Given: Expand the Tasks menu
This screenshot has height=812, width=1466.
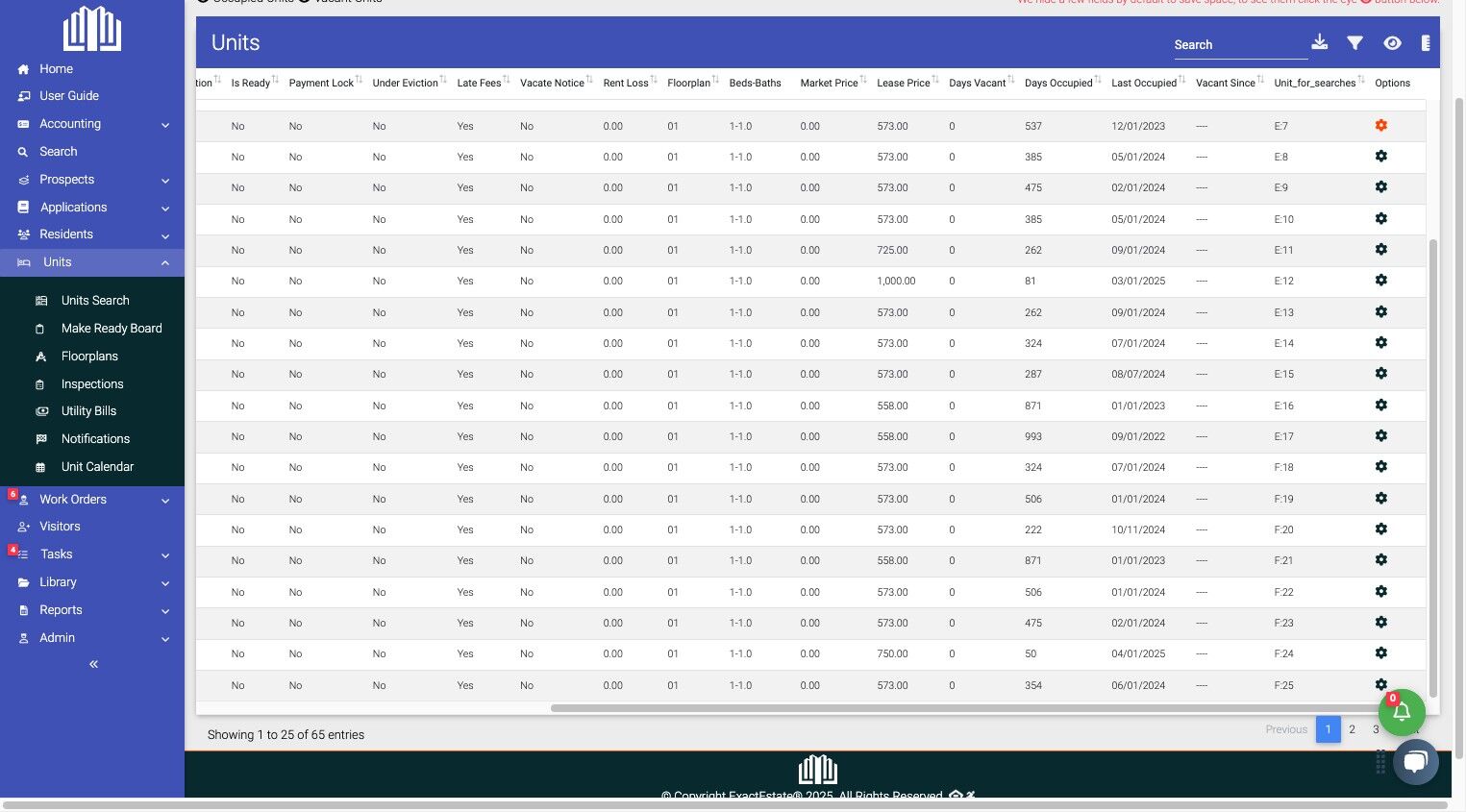Looking at the screenshot, I should point(92,554).
